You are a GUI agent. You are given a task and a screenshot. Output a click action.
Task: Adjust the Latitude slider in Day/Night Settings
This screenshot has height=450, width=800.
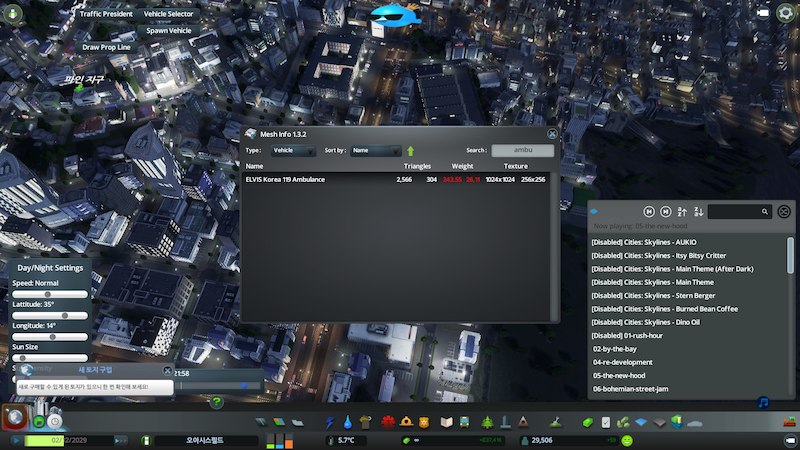[x=50, y=315]
